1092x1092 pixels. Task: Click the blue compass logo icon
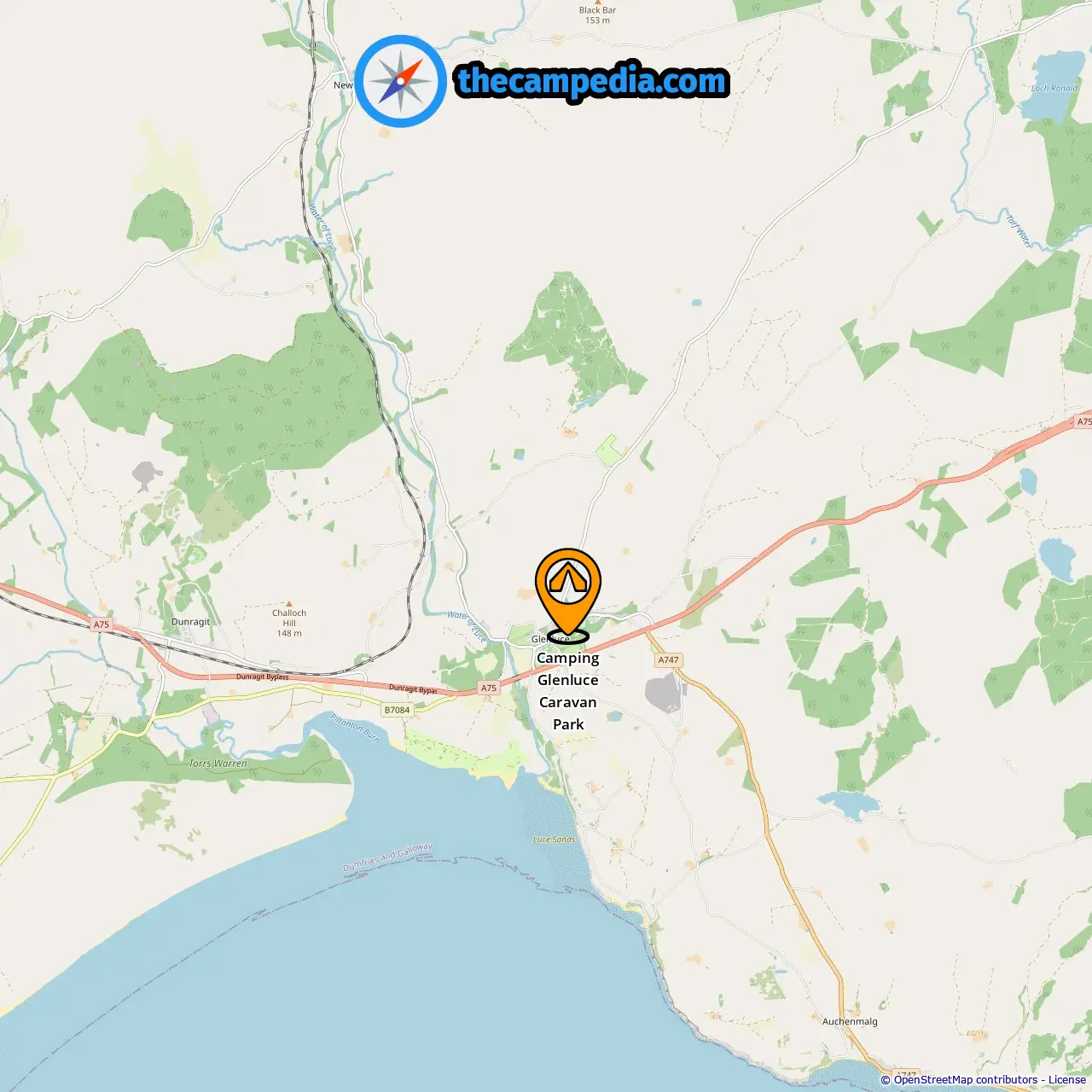click(x=400, y=81)
